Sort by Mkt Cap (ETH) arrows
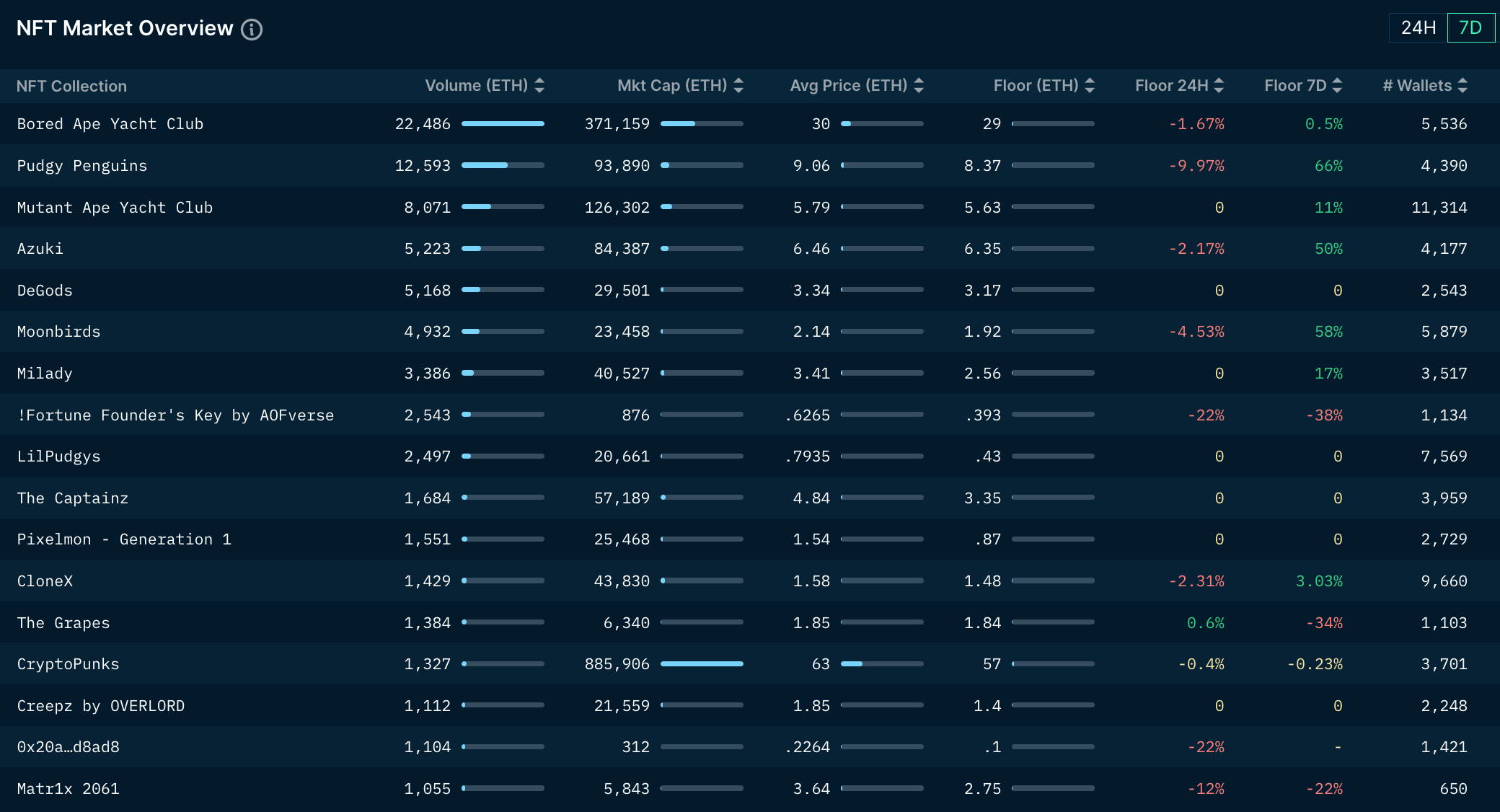The width and height of the screenshot is (1500, 812). point(738,86)
